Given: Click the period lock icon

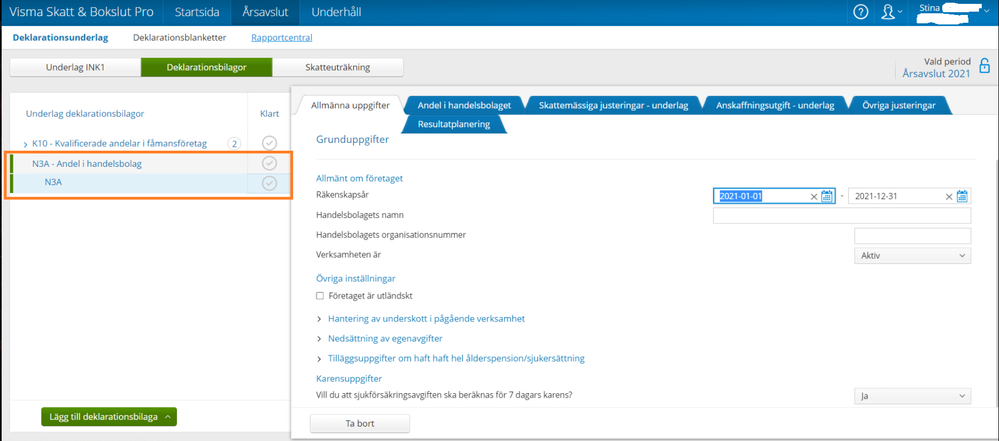Looking at the screenshot, I should (x=984, y=67).
